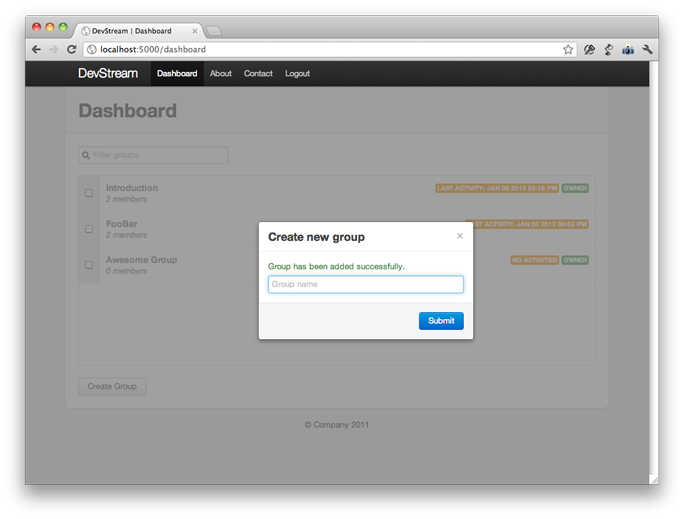Image resolution: width=684 pixels, height=519 pixels.
Task: Click the Create new group dialog title
Action: 316,237
